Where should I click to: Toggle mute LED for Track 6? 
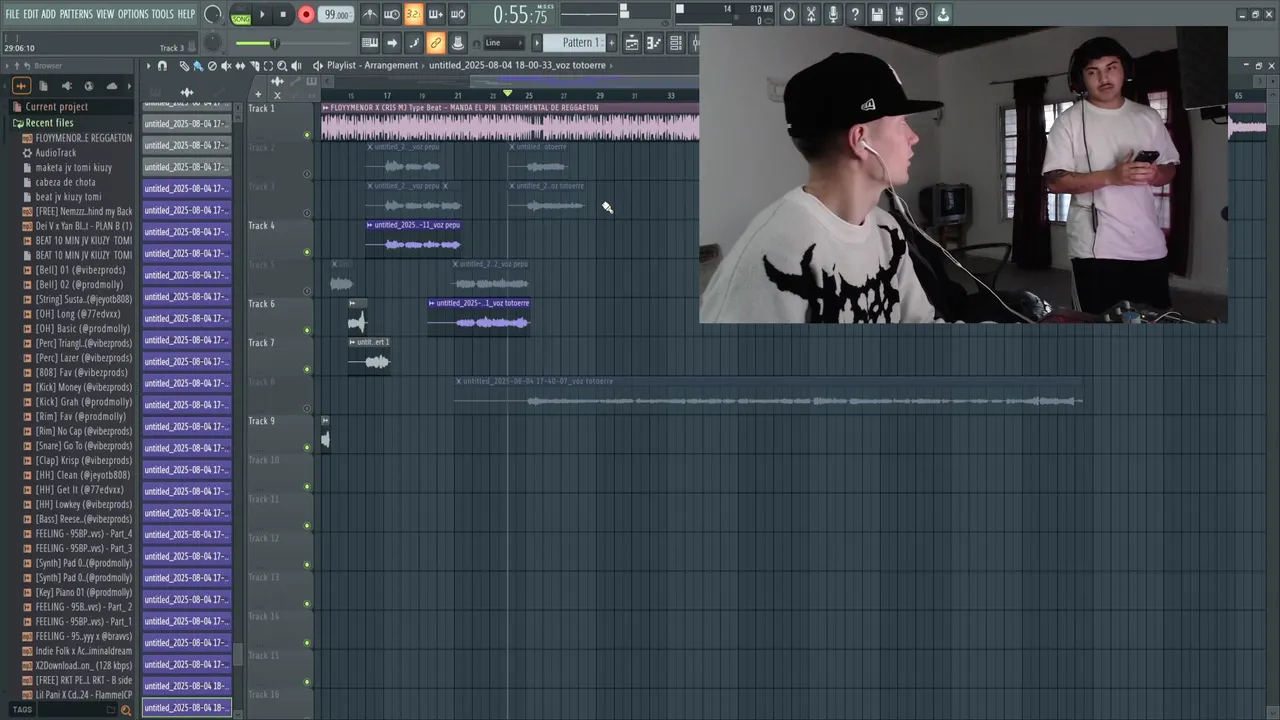click(307, 330)
